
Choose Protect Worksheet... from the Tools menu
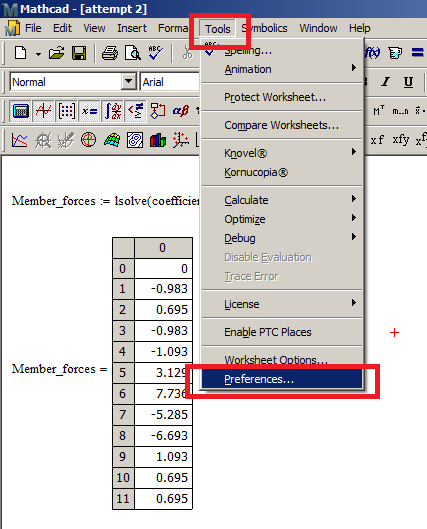click(x=282, y=97)
